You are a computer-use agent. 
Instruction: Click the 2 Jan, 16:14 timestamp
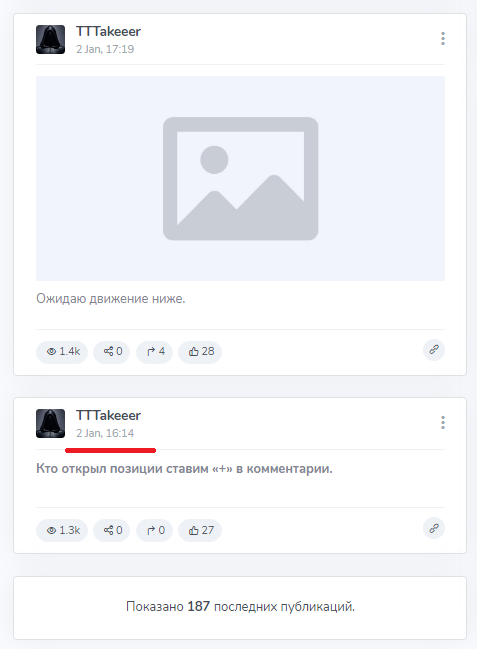click(105, 433)
